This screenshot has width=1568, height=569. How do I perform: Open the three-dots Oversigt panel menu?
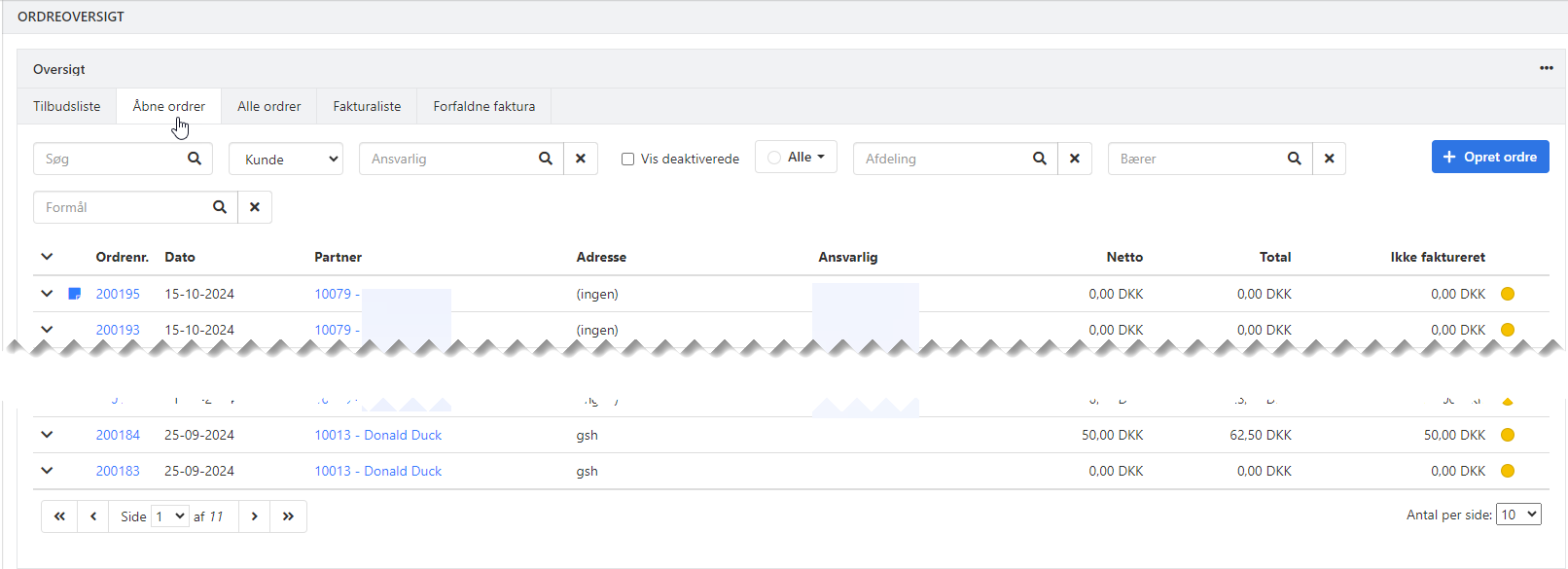click(x=1546, y=68)
